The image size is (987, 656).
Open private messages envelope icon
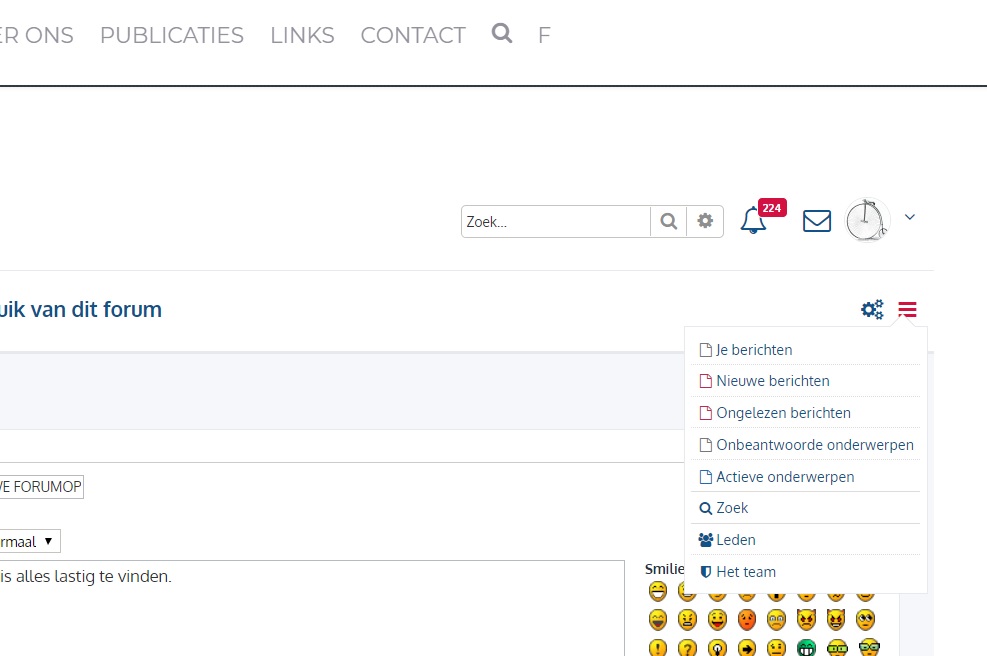point(817,221)
